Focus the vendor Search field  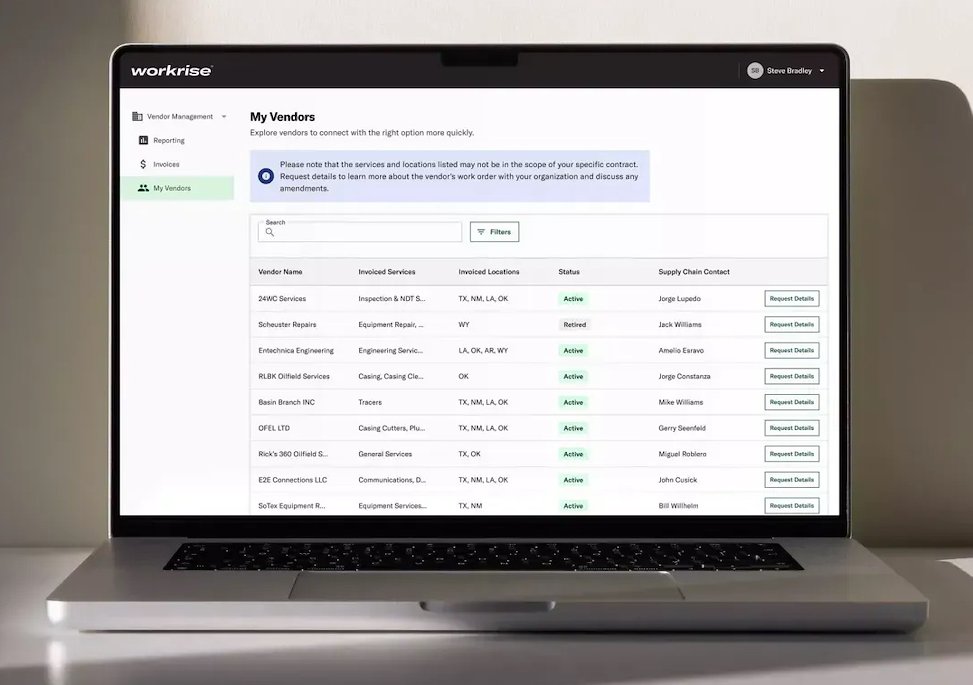tap(360, 232)
